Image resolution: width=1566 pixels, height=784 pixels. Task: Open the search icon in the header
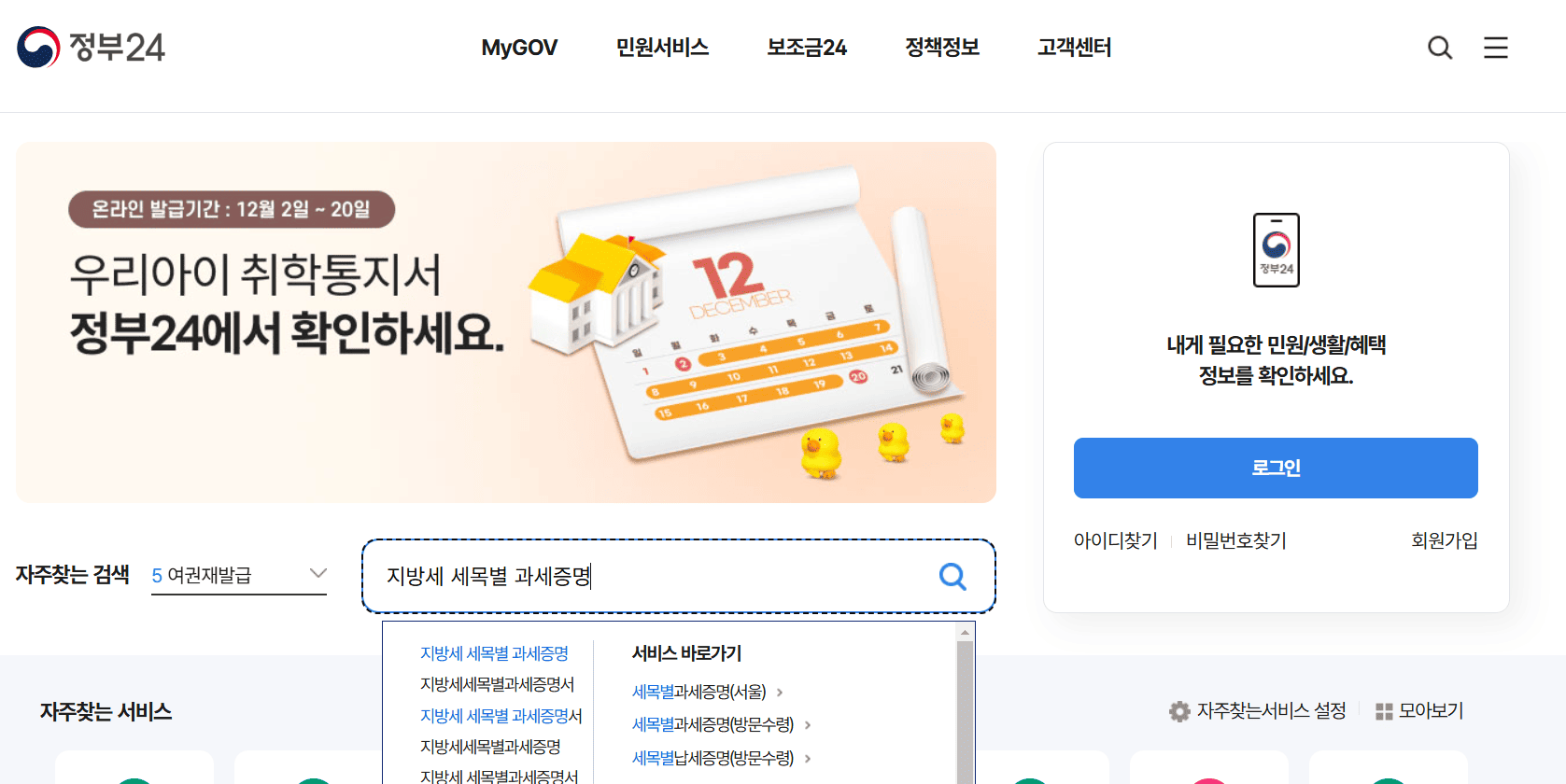pyautogui.click(x=1440, y=48)
